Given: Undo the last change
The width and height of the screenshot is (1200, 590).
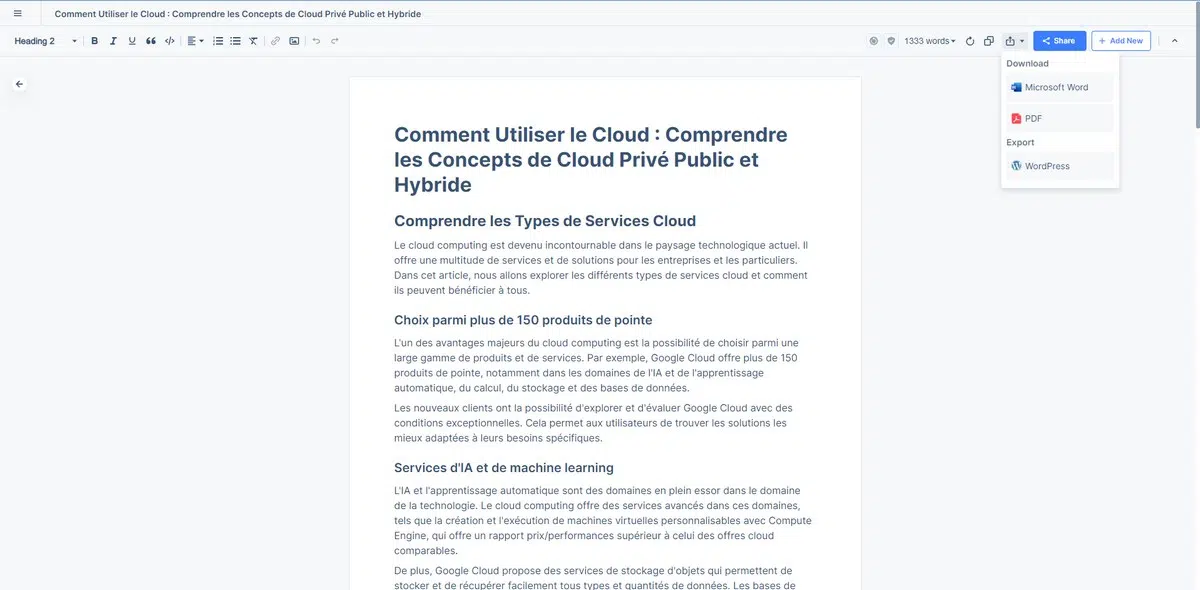Looking at the screenshot, I should pyautogui.click(x=316, y=41).
